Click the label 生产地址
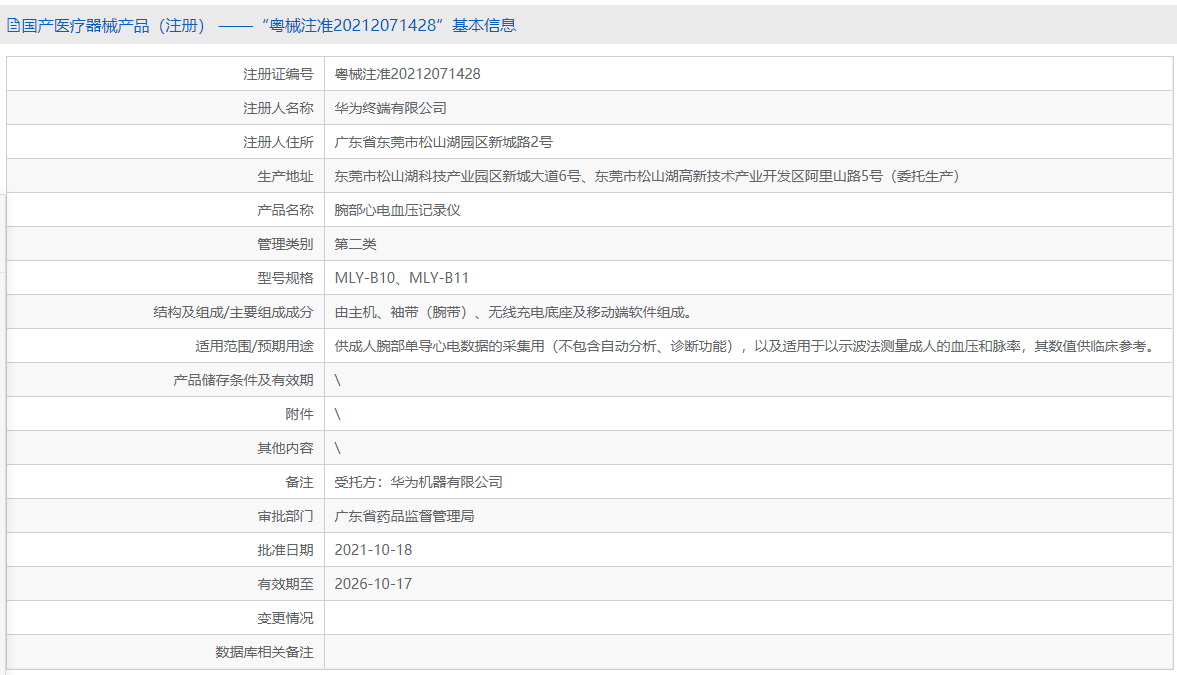The image size is (1177, 675). coord(285,176)
